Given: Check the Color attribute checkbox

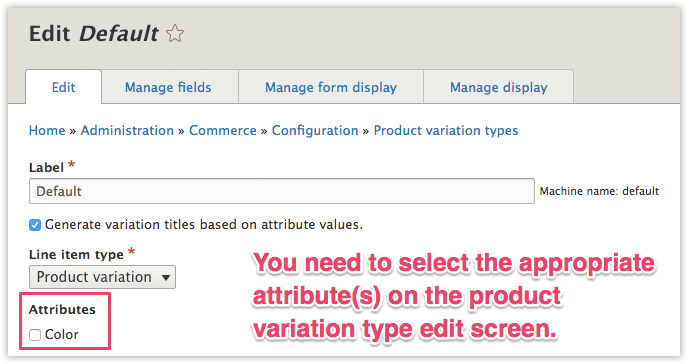Looking at the screenshot, I should pos(35,335).
